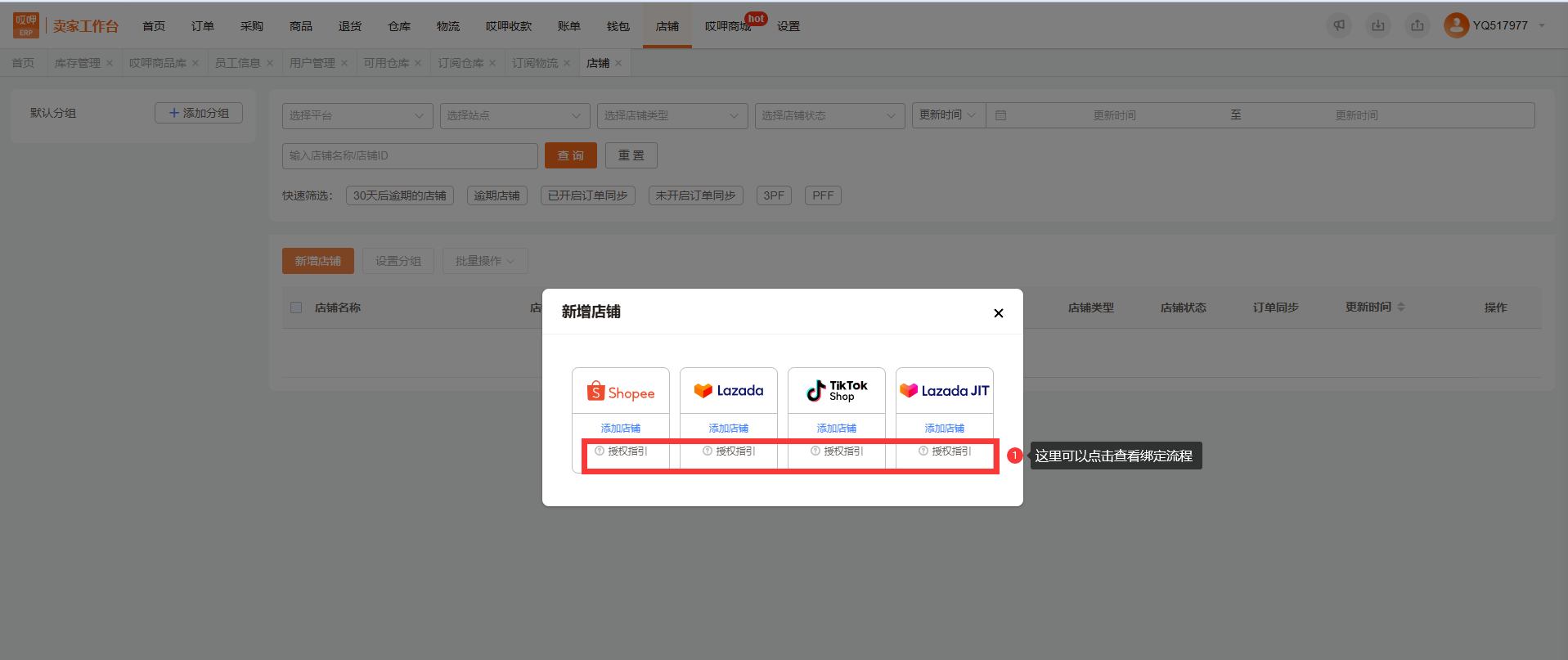
Task: Apply 3PF quick filter
Action: coord(774,195)
